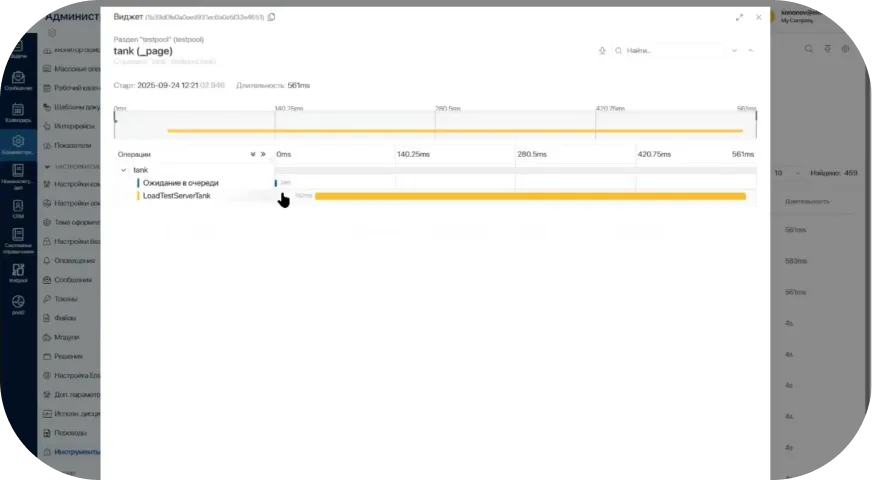The height and width of the screenshot is (480, 872).
Task: Expand the widget dialog to fullscreen
Action: click(x=739, y=17)
